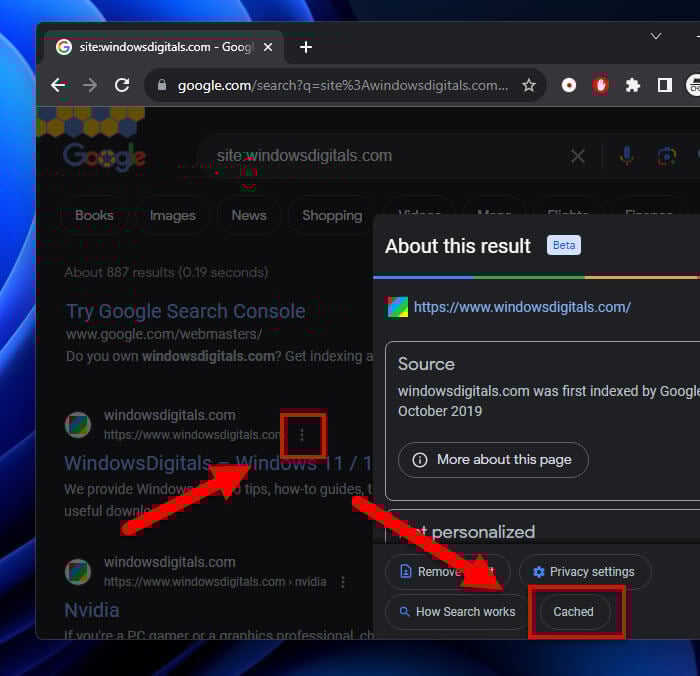Screen dimensions: 700x676
Task: Open the tab search chevron
Action: click(x=656, y=36)
